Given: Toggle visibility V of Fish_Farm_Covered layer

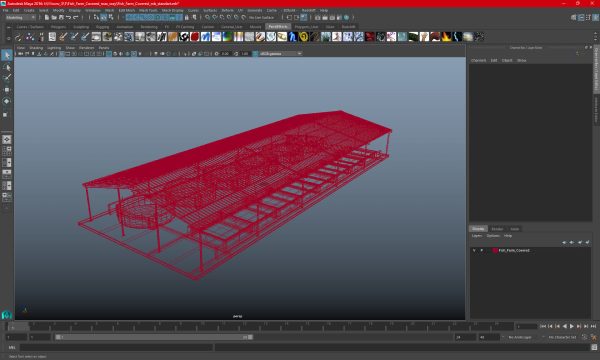Looking at the screenshot, I should [x=474, y=251].
